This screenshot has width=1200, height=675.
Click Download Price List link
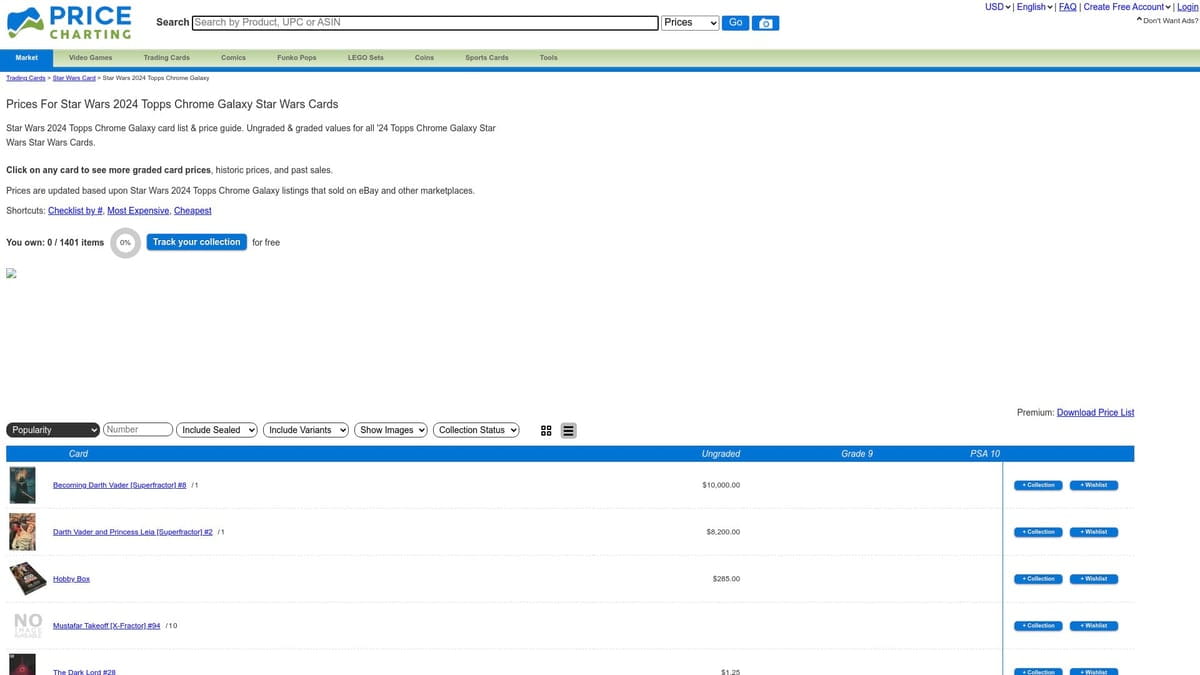point(1095,412)
